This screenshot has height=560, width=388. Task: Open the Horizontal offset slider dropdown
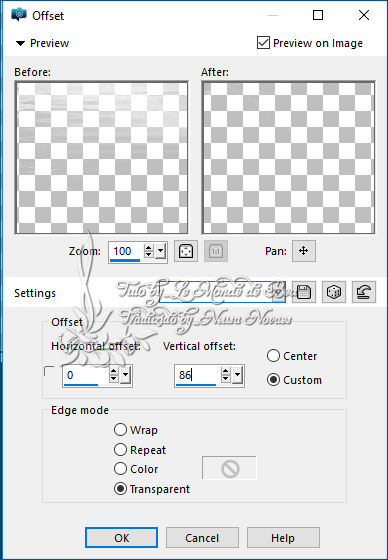tap(125, 375)
